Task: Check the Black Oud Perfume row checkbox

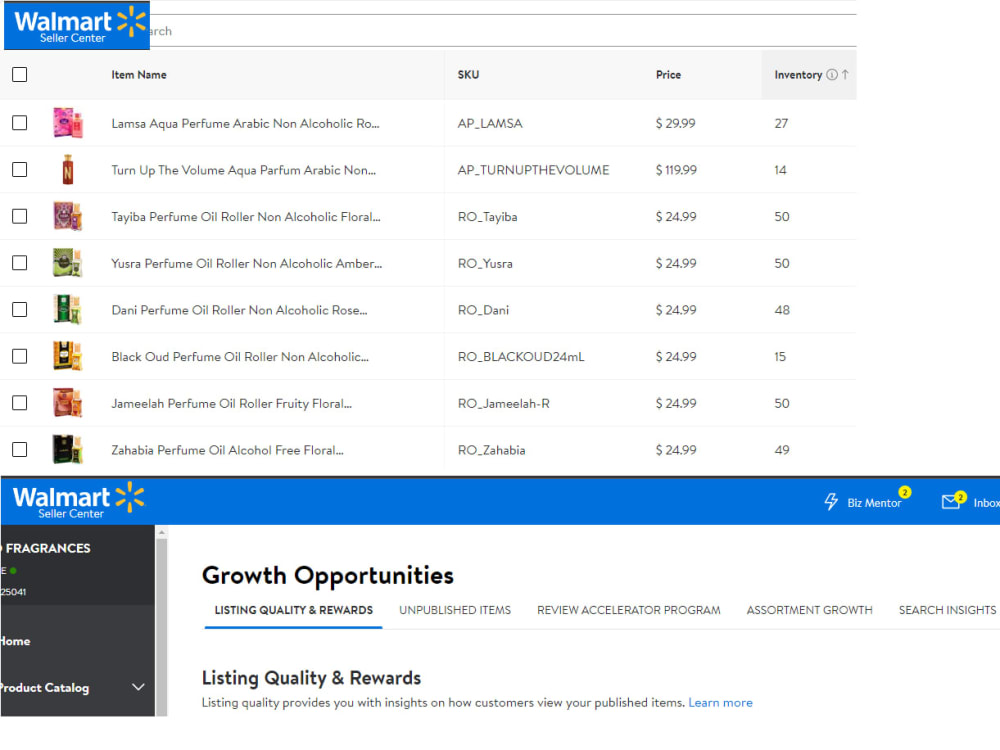Action: [20, 356]
